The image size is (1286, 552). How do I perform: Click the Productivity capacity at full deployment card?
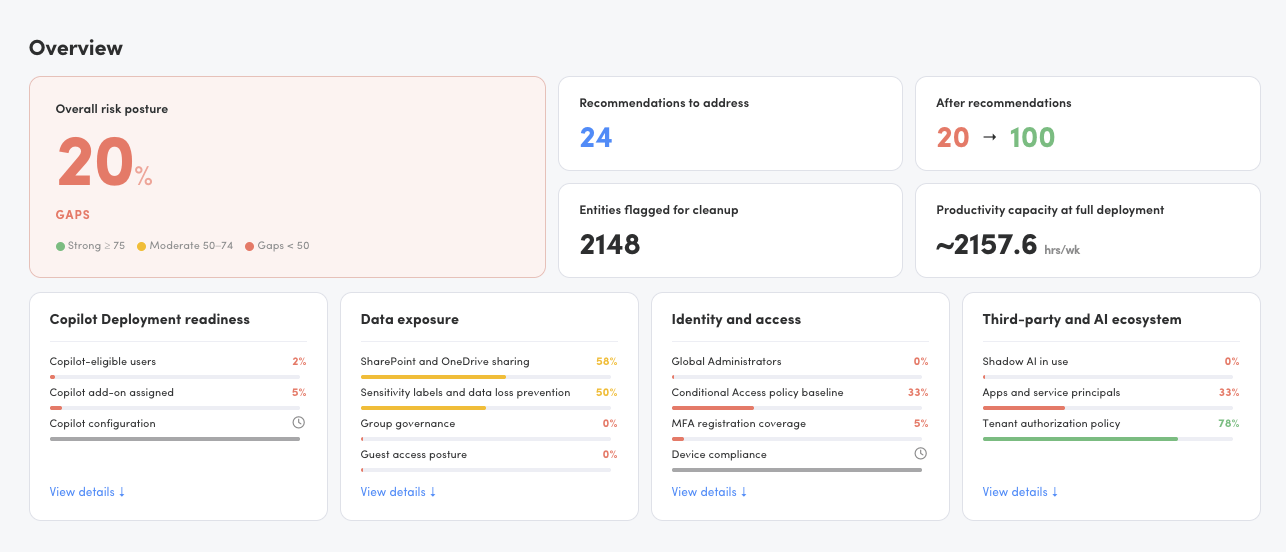1088,230
